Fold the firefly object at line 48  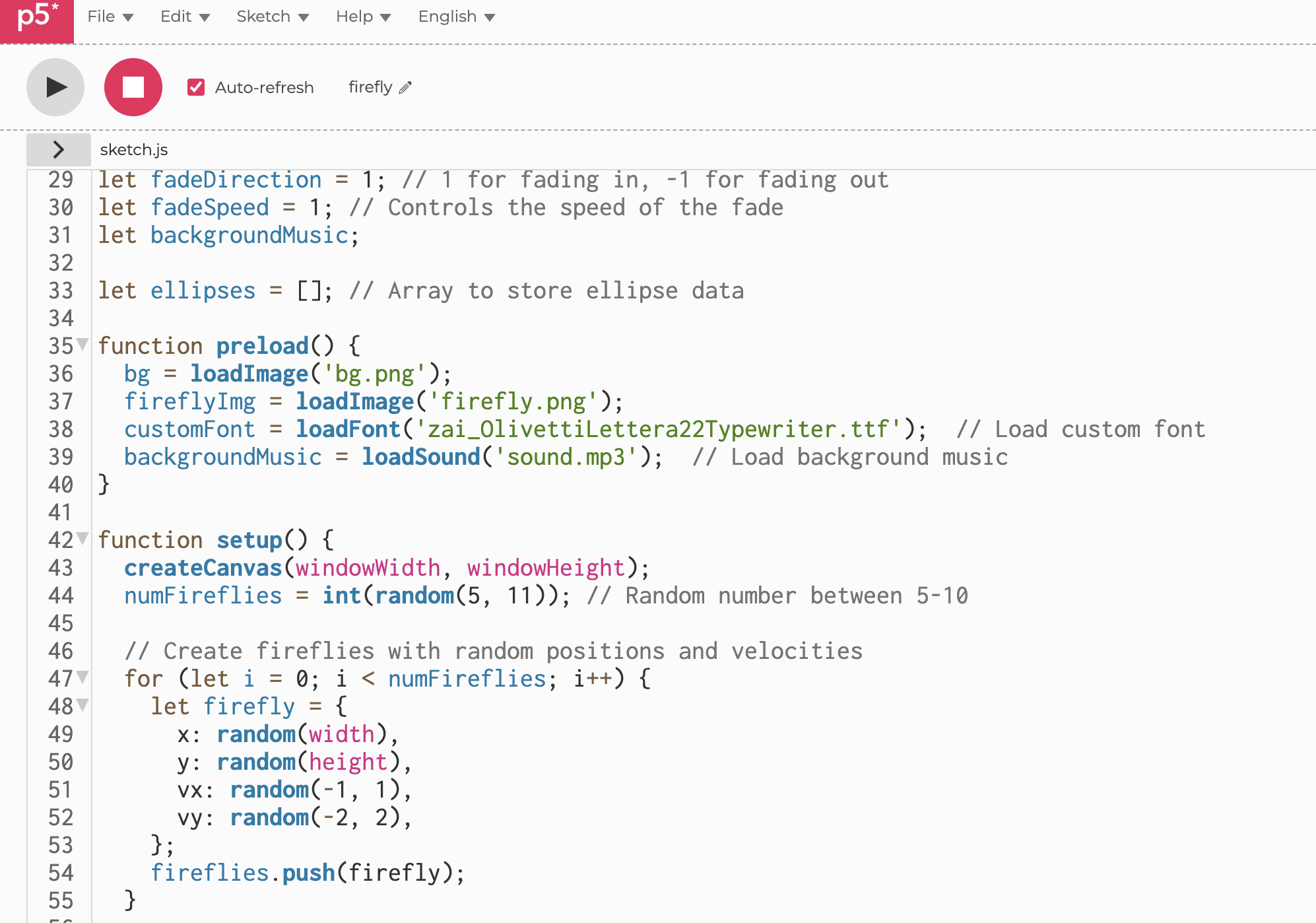(82, 704)
